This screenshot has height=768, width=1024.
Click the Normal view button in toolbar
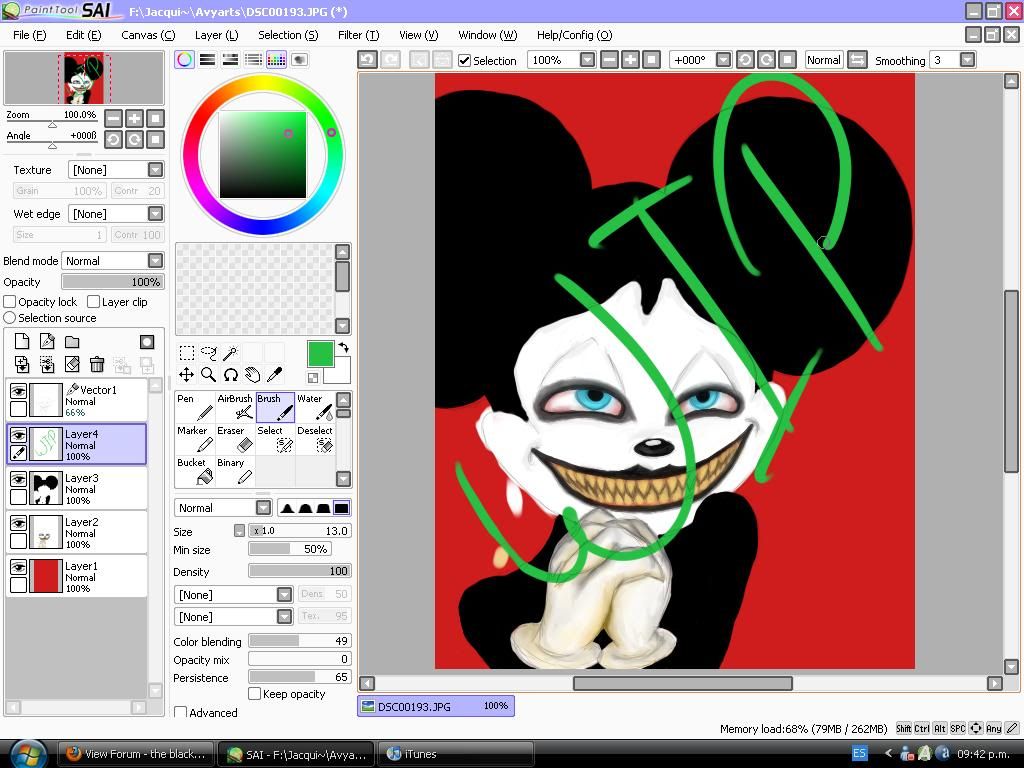tap(824, 60)
